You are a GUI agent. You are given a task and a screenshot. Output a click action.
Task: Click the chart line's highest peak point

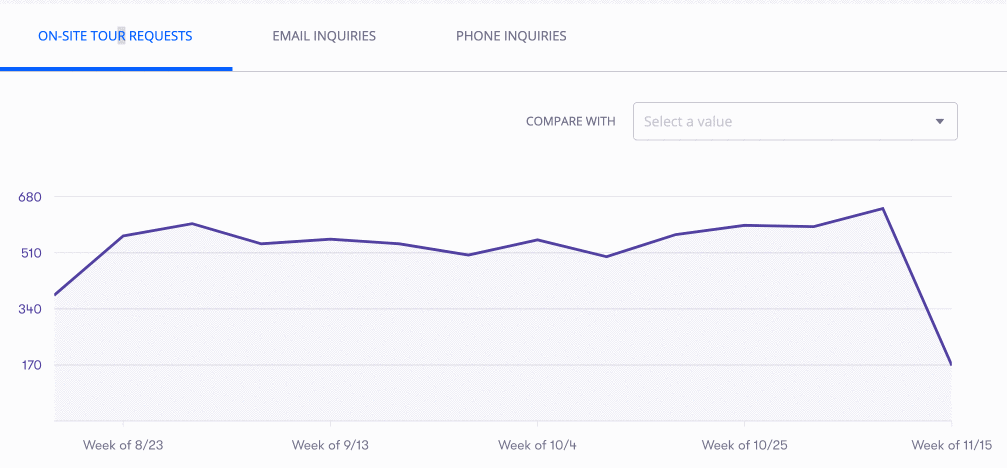coord(882,208)
